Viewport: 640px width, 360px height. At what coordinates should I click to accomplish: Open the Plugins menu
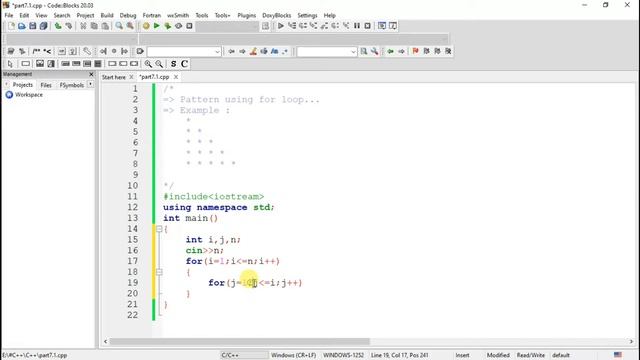247,15
